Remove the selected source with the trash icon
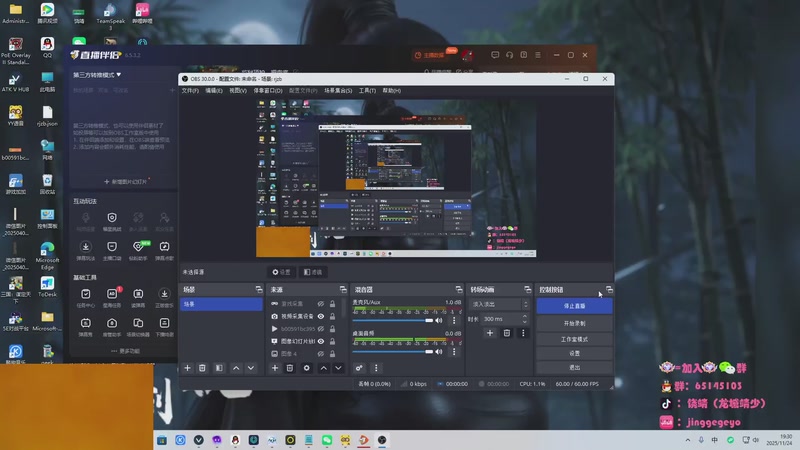 coord(290,368)
